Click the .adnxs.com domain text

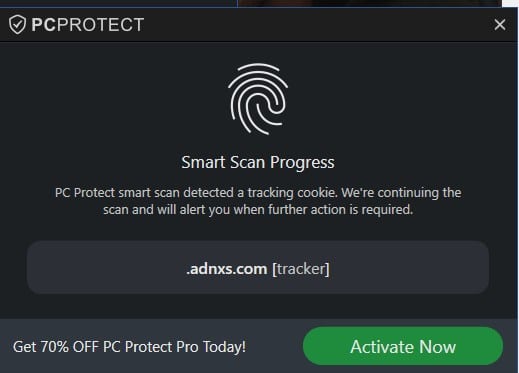coord(227,269)
